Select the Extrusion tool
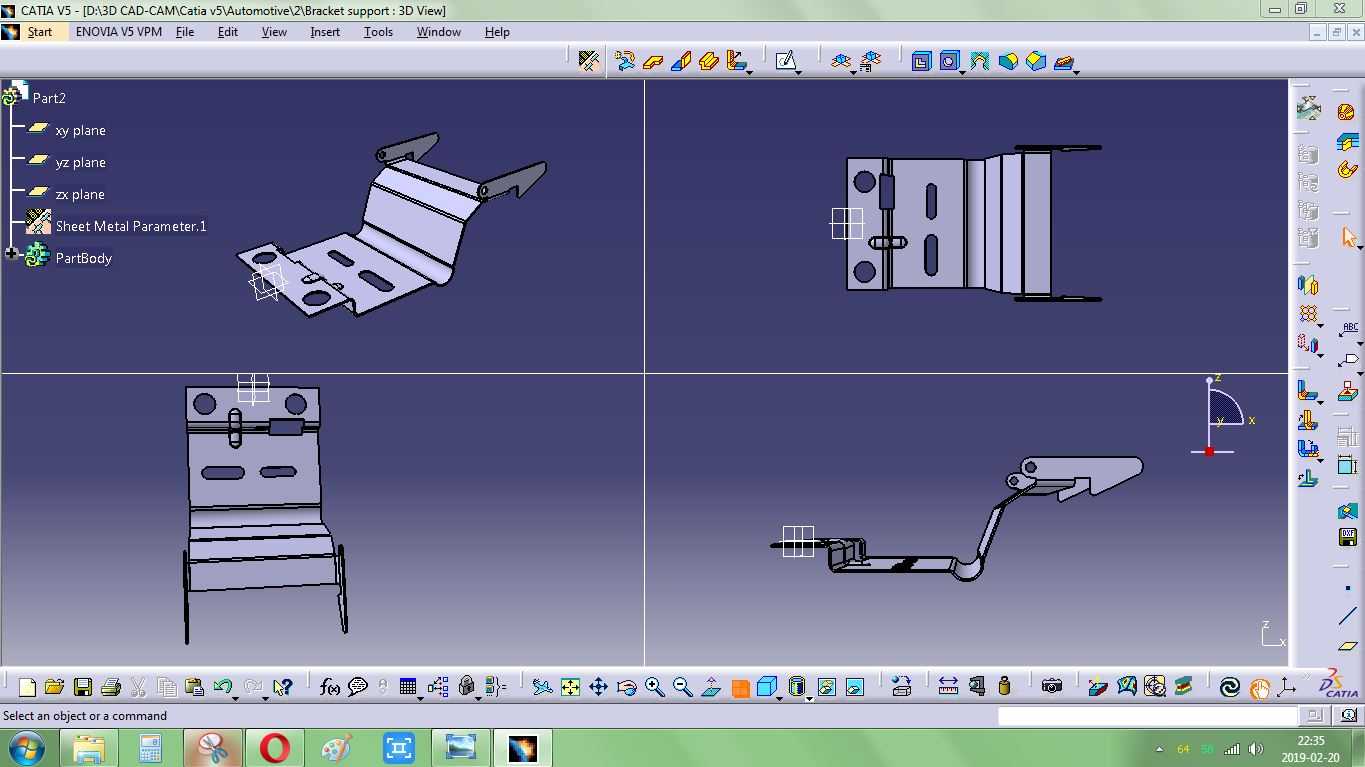 click(x=709, y=61)
